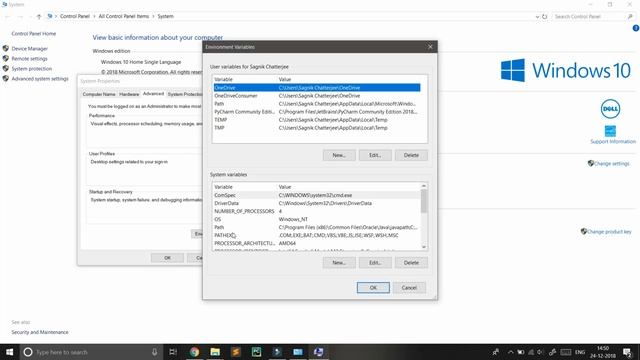Refresh the Control Panel address bar
Image resolution: width=640 pixels, height=360 pixels.
(x=544, y=16)
